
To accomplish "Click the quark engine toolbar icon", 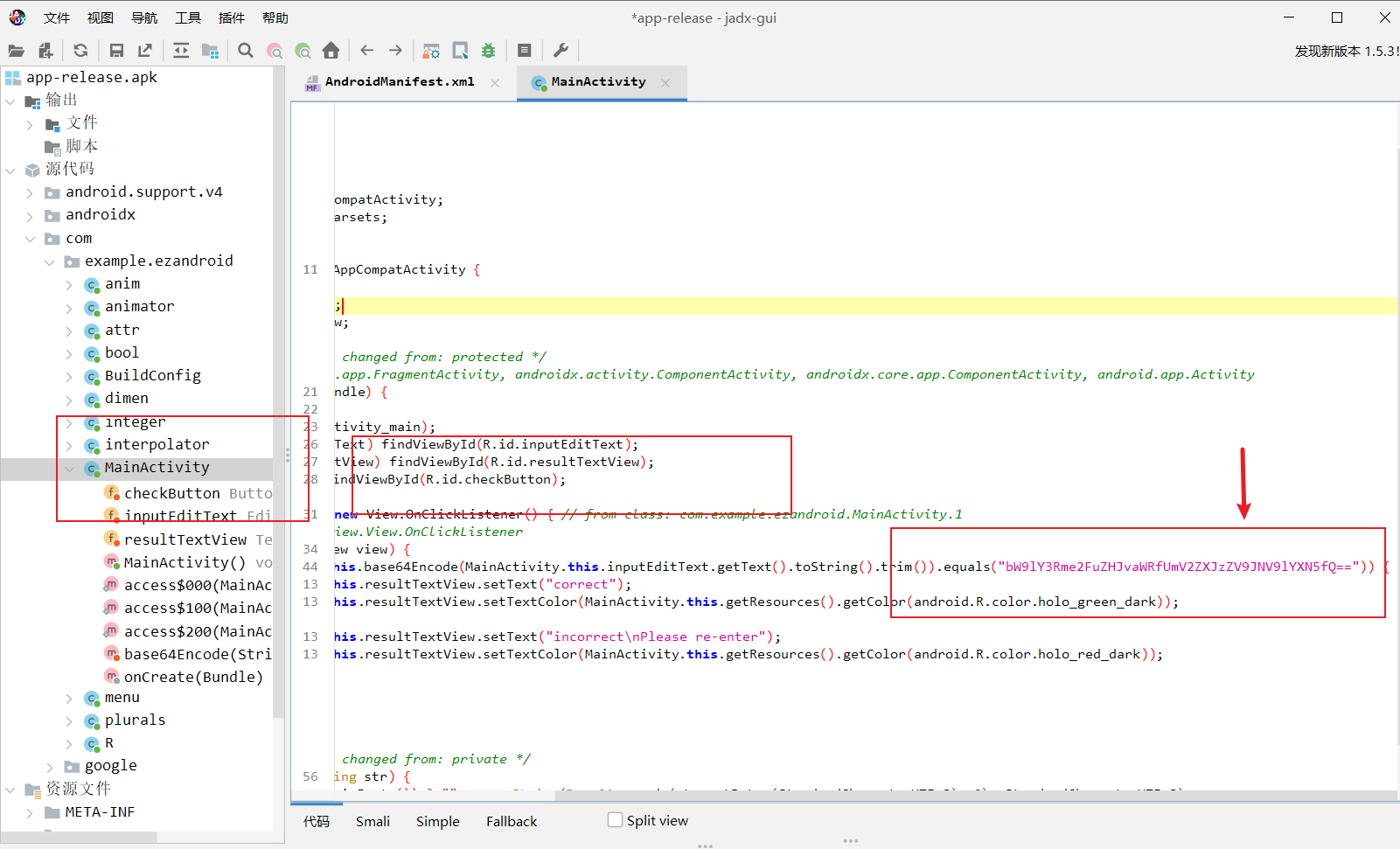I will (460, 51).
